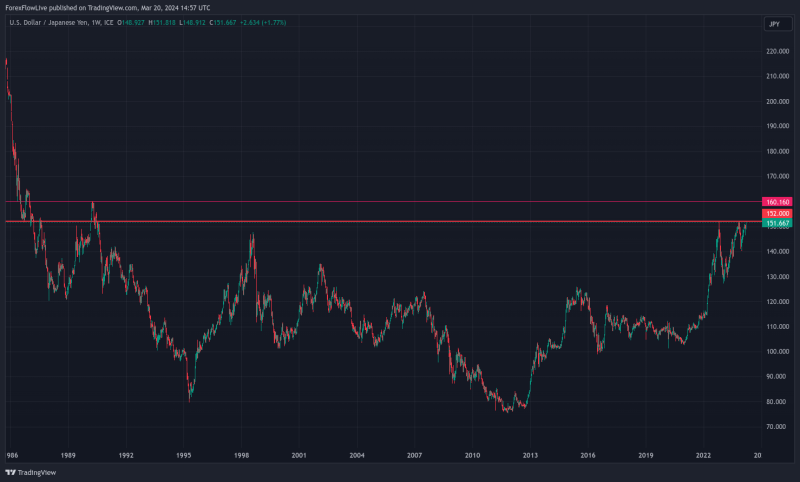Click the 220.000 price axis label
The image size is (800, 482).
pos(778,52)
